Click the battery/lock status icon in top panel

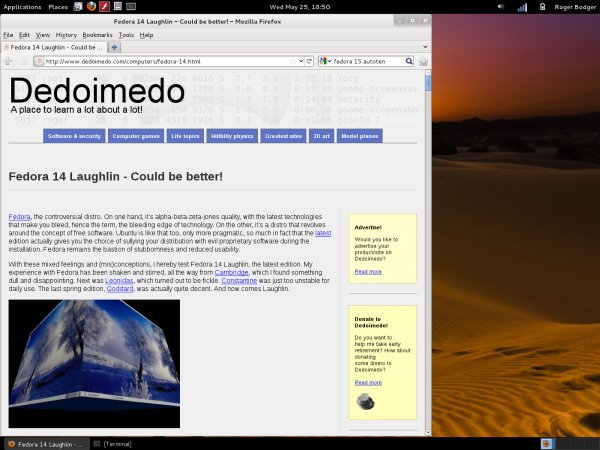(543, 7)
